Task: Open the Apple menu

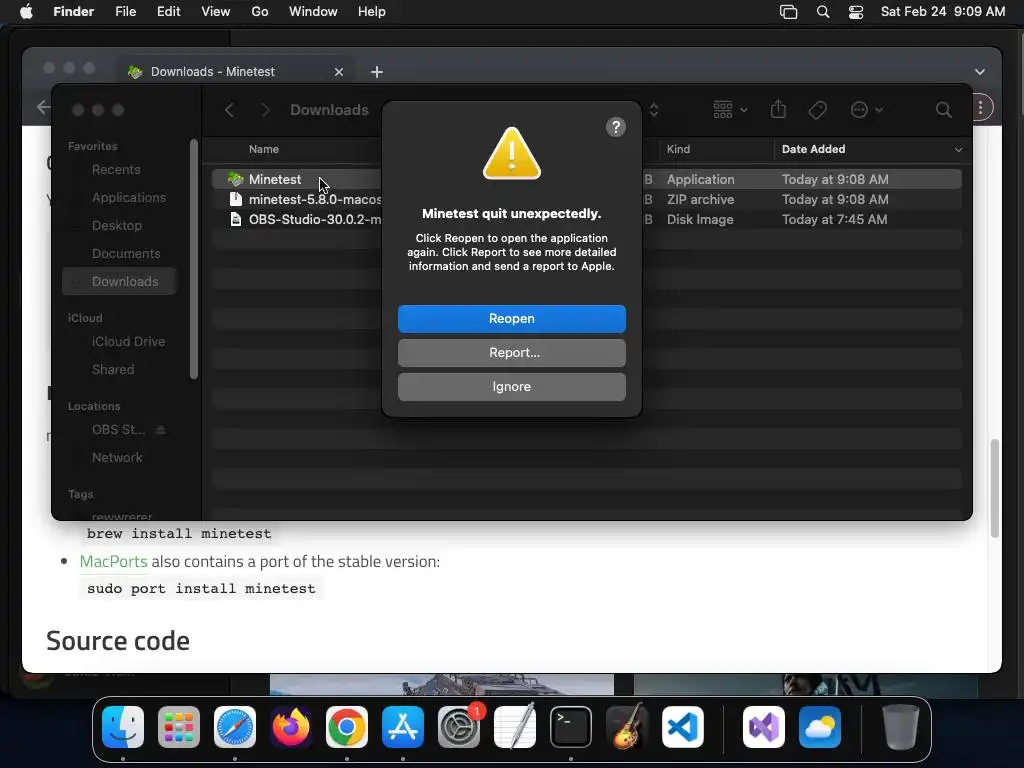Action: pos(26,12)
